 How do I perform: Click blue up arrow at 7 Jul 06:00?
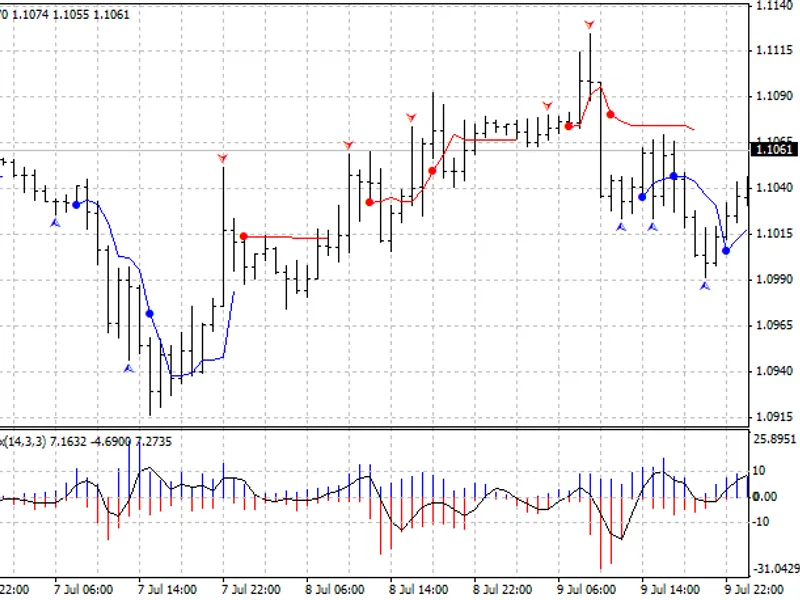pyautogui.click(x=56, y=223)
